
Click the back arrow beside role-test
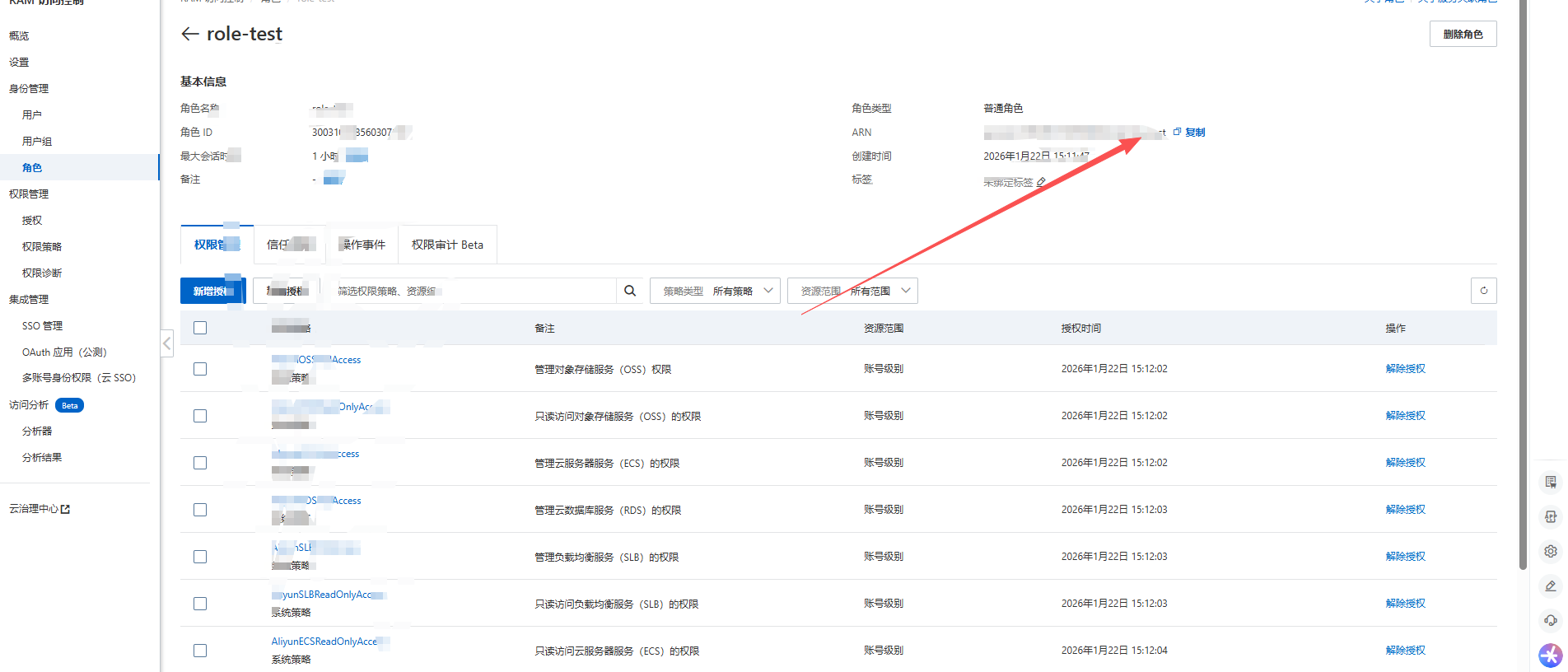189,34
